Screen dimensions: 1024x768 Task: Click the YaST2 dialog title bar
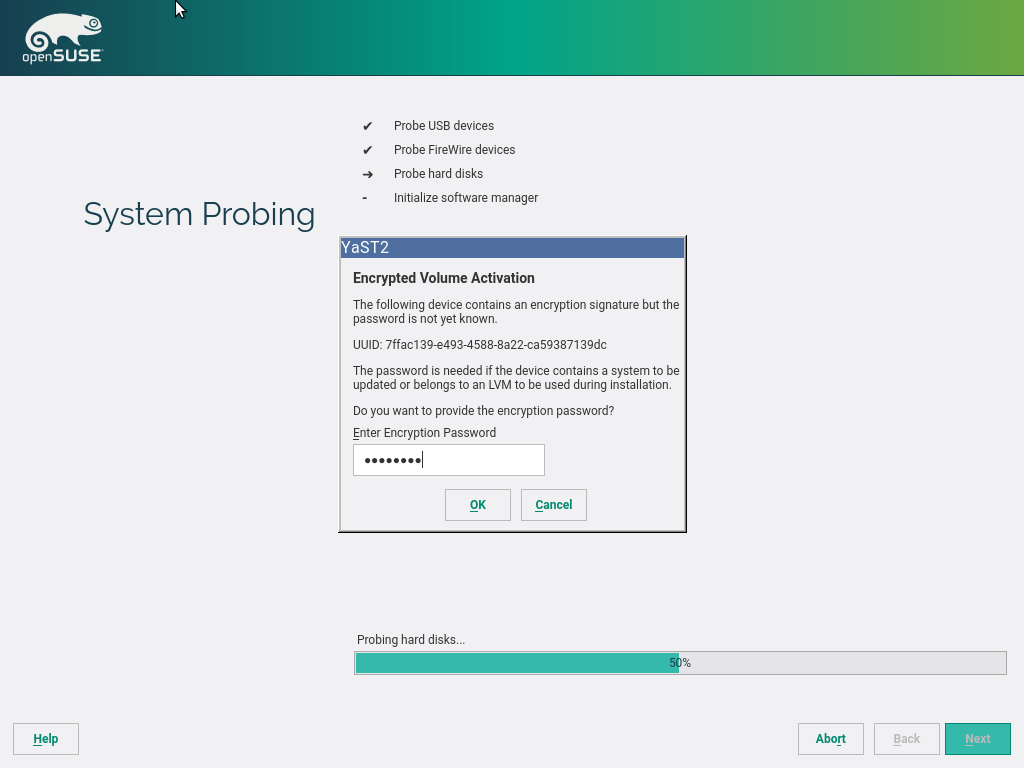point(512,248)
